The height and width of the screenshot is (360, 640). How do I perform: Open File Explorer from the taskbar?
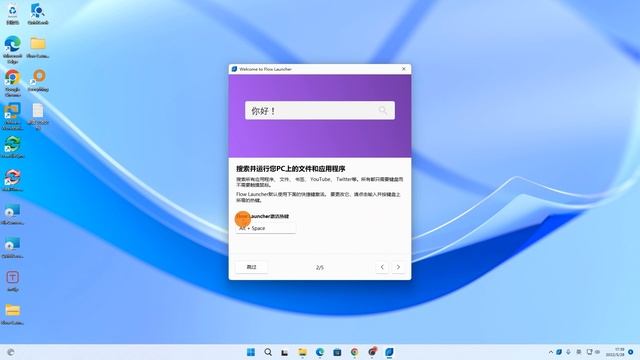302,352
